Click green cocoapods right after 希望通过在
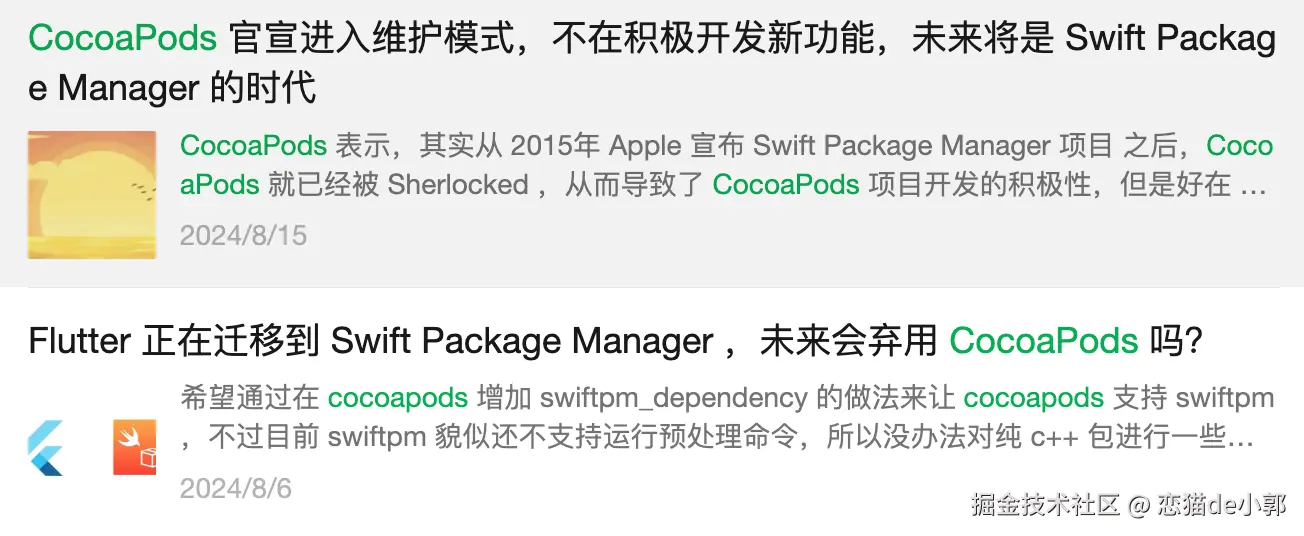The image size is (1304, 536). pyautogui.click(x=398, y=398)
